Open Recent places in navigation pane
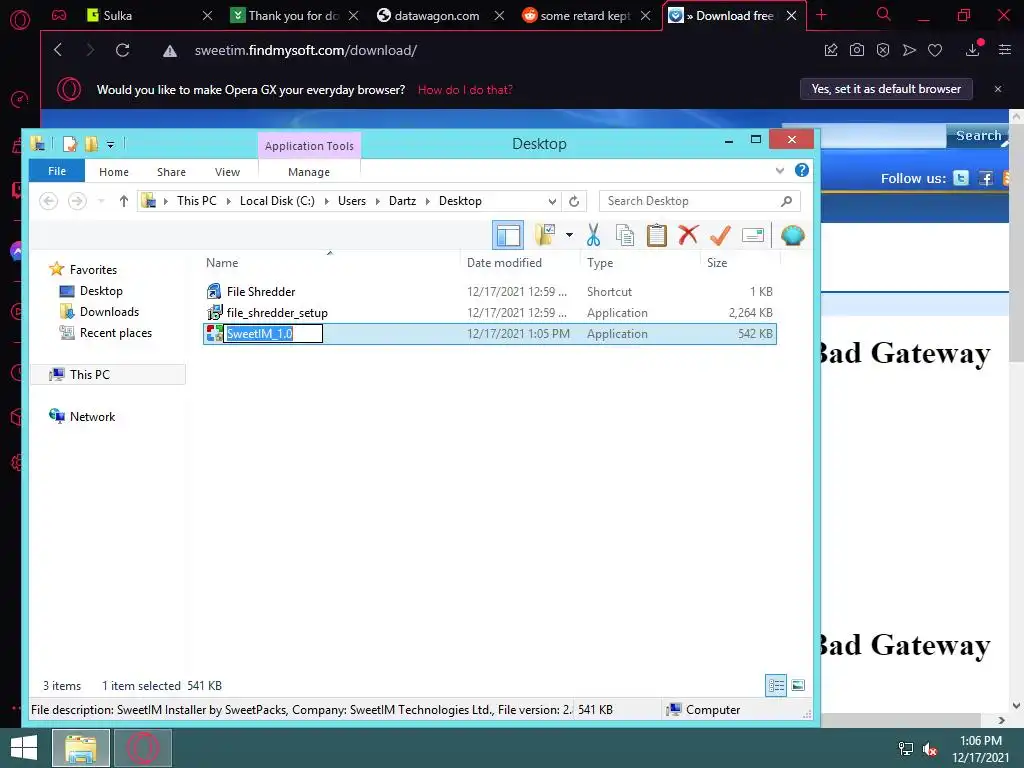 [115, 332]
